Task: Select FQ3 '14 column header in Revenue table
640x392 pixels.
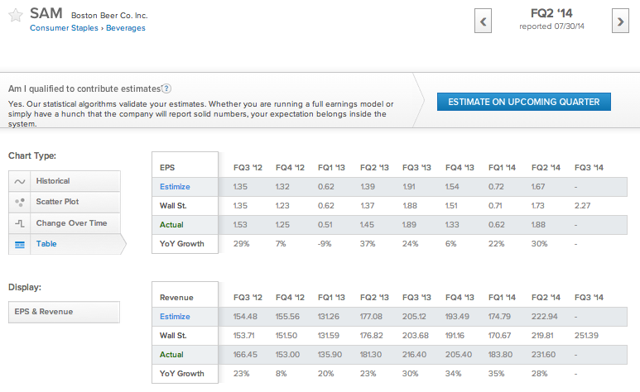Action: [589, 297]
